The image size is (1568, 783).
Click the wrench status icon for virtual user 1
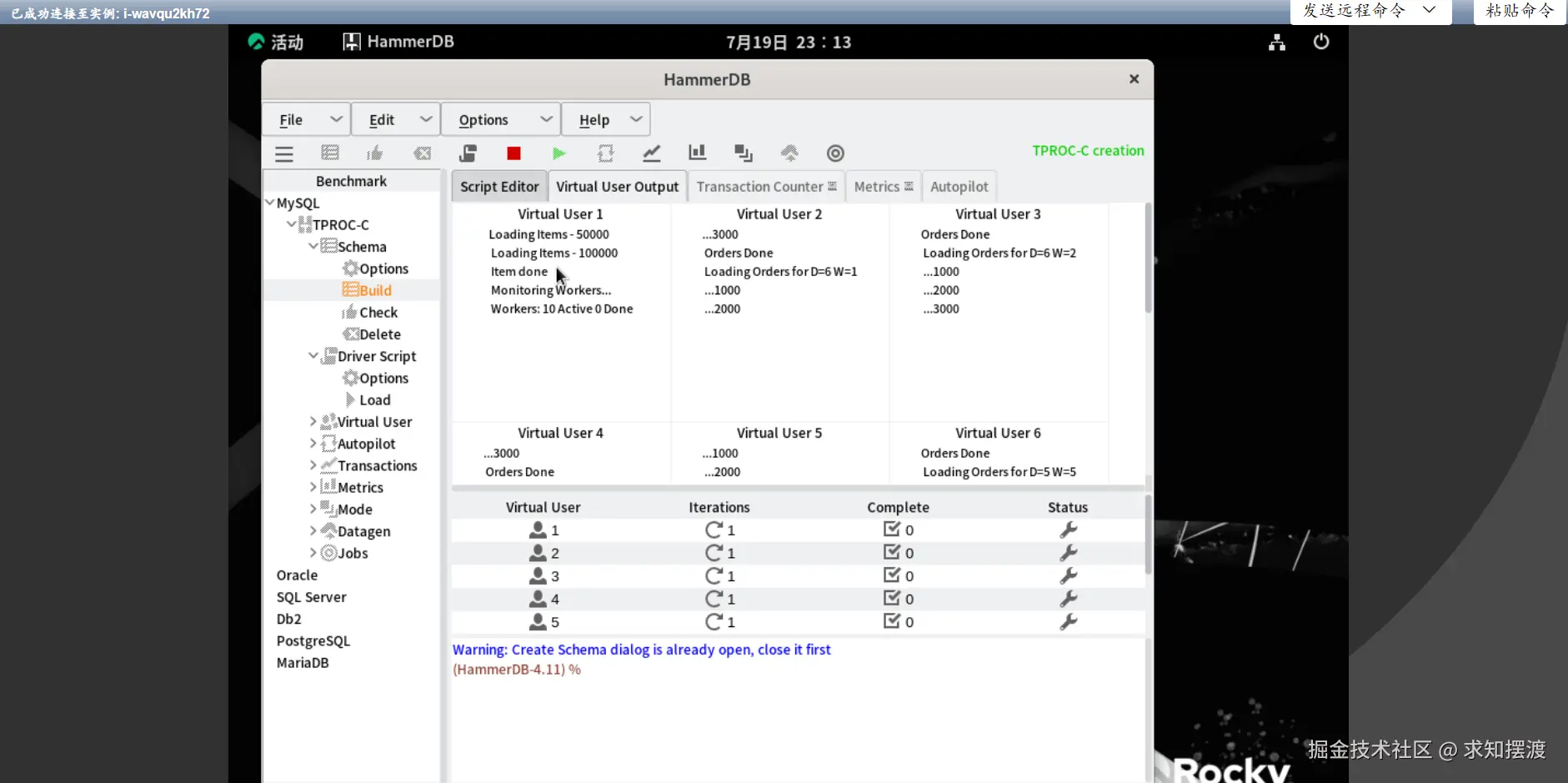(x=1069, y=530)
